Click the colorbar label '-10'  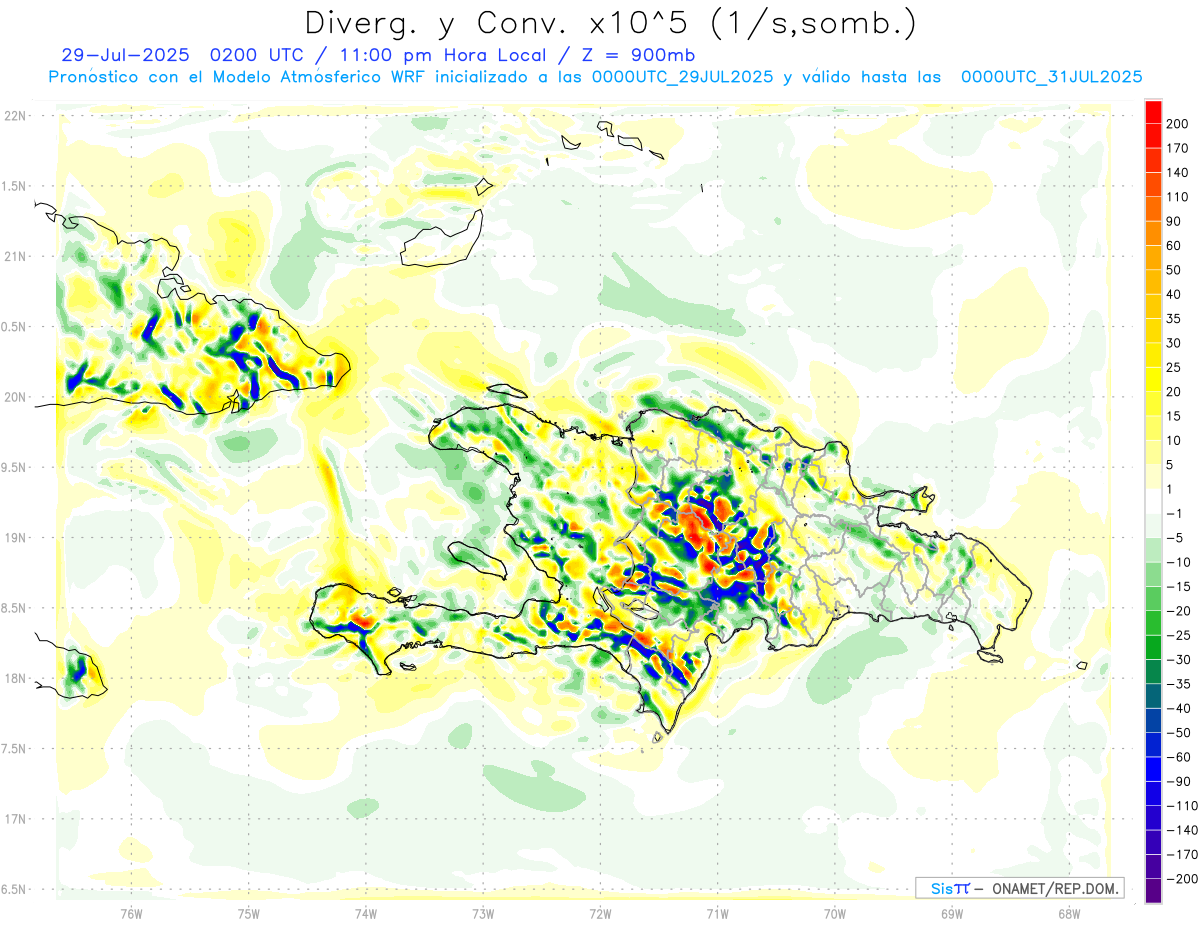[1180, 562]
